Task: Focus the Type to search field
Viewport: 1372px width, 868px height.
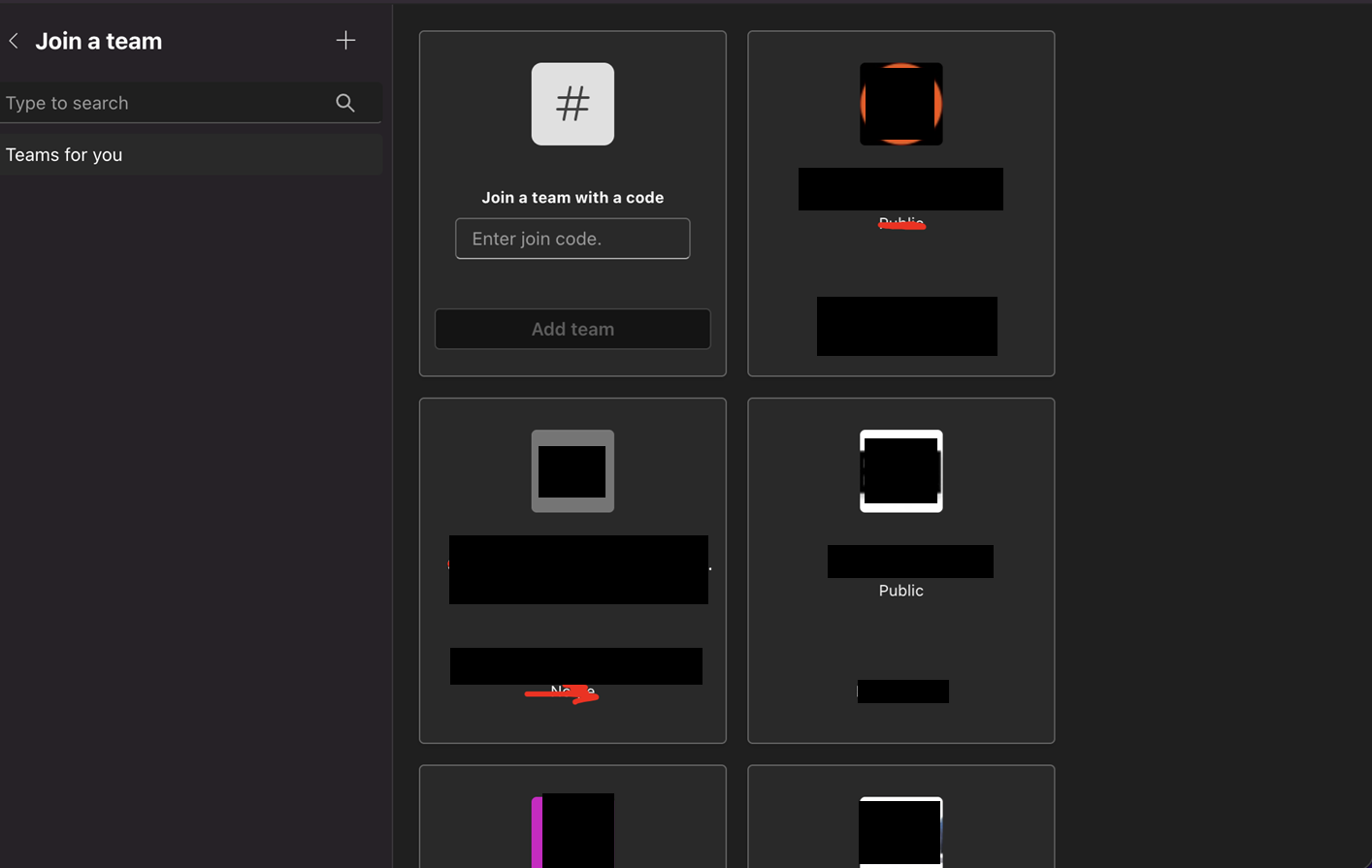Action: (x=189, y=103)
